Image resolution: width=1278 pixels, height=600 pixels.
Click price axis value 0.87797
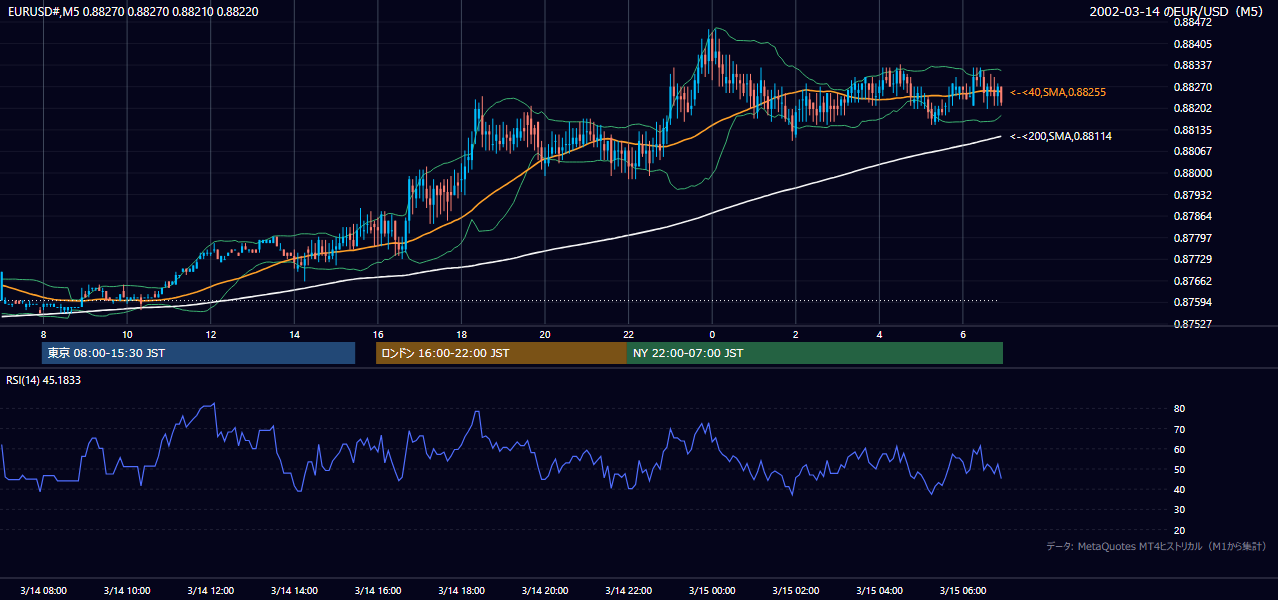pos(1192,238)
